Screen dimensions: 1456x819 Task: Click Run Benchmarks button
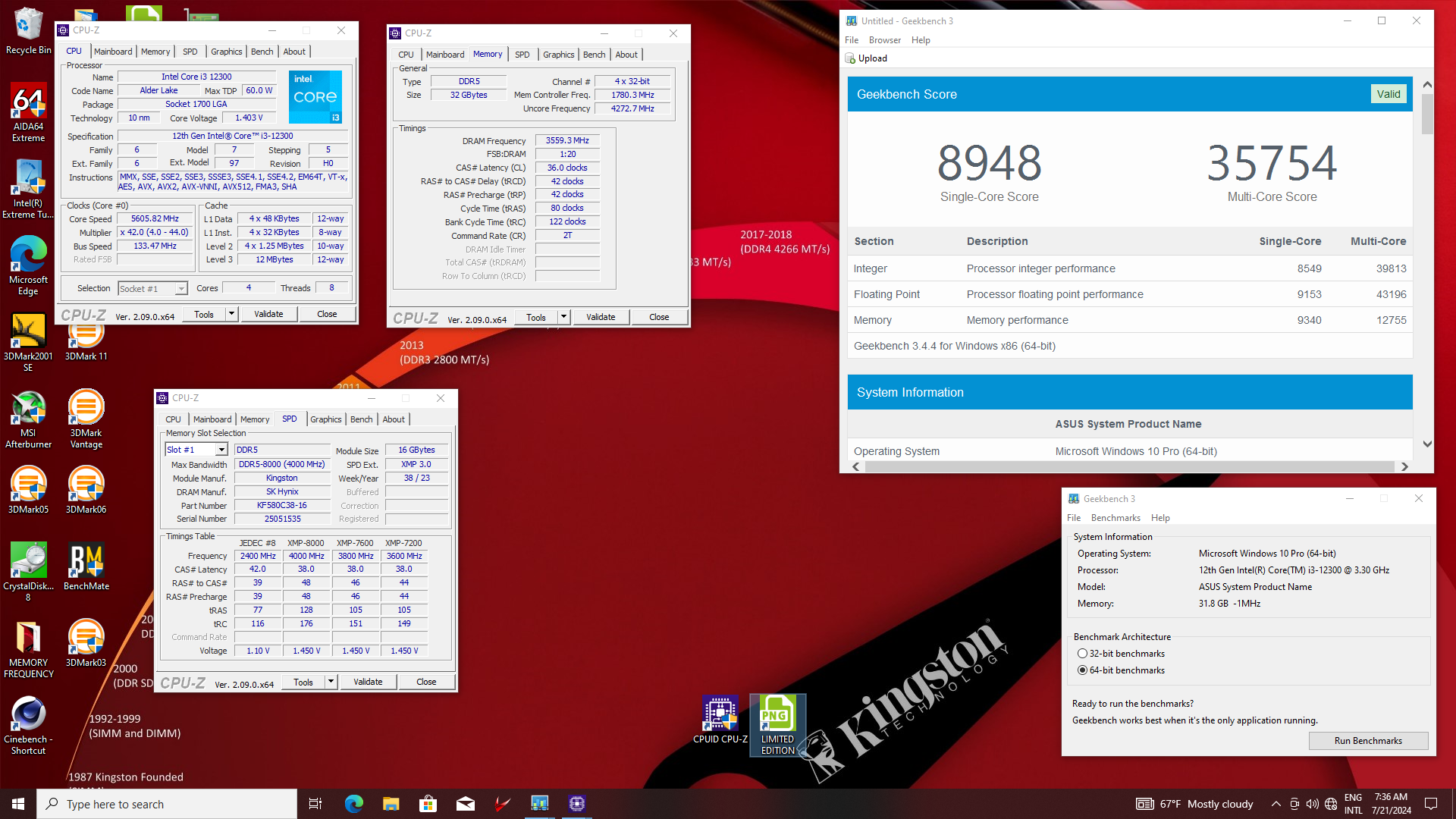point(1368,741)
